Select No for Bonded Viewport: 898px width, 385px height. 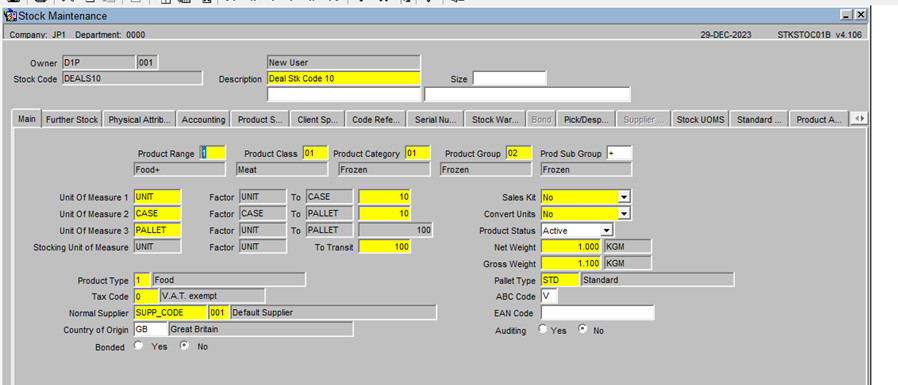[x=184, y=346]
